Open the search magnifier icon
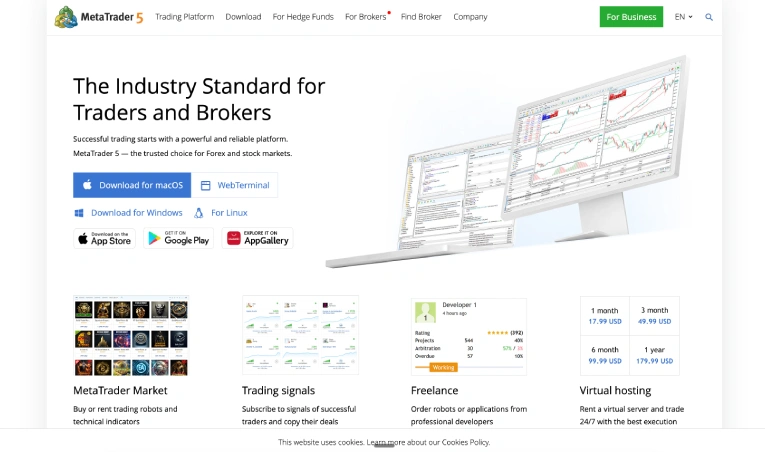 pyautogui.click(x=709, y=17)
